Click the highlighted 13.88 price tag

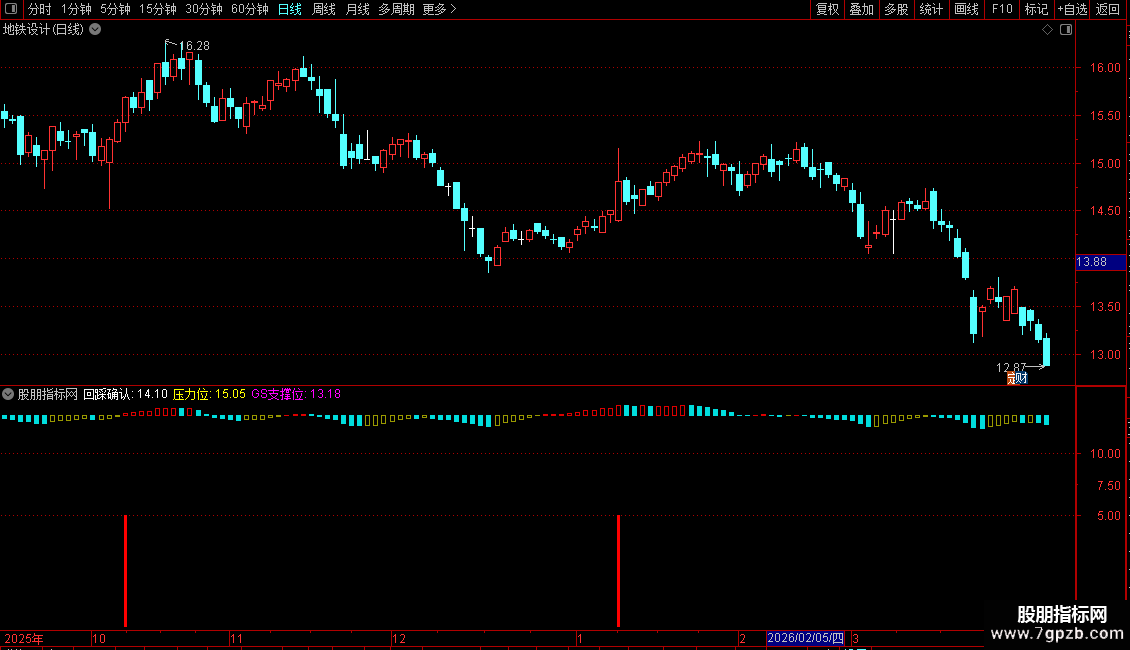1100,262
